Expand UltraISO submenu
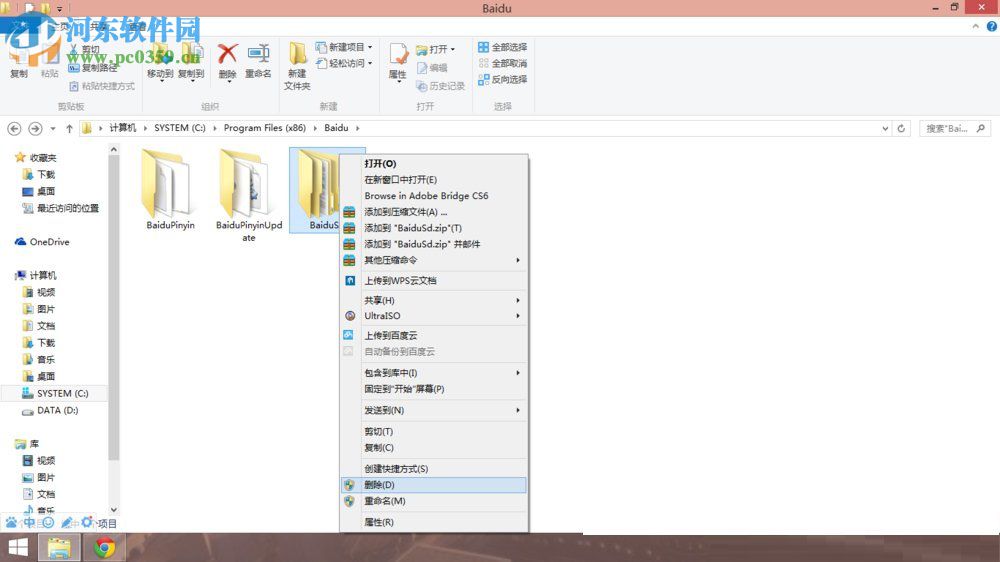The height and width of the screenshot is (562, 1000). 434,316
